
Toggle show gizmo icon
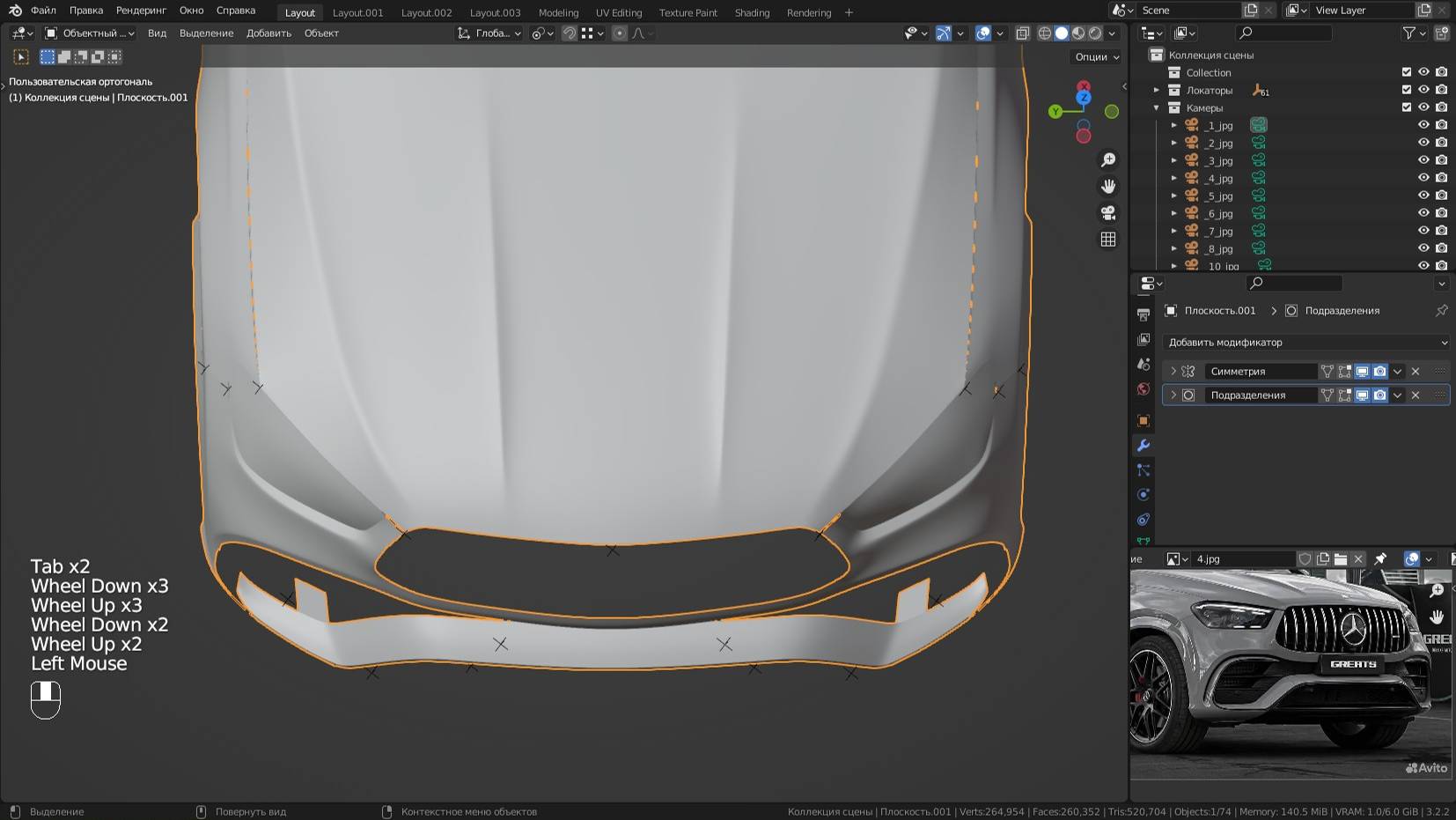[x=944, y=33]
